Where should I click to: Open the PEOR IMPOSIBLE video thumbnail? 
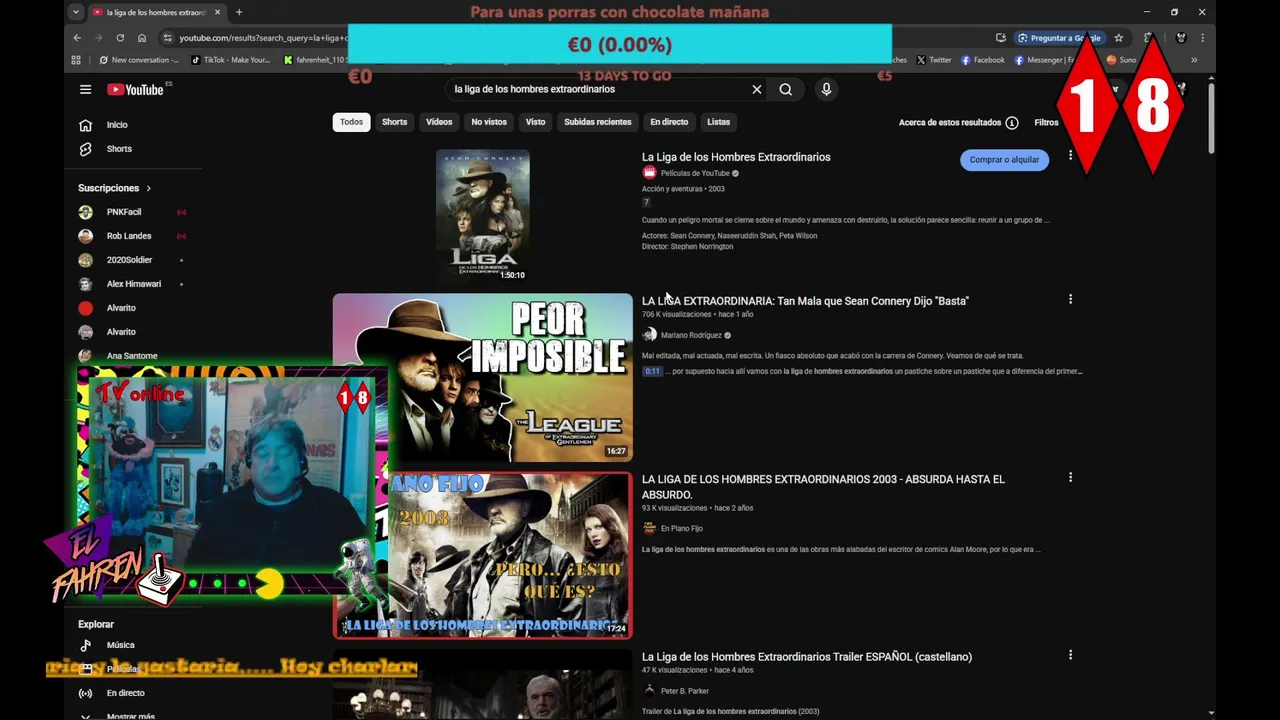482,377
